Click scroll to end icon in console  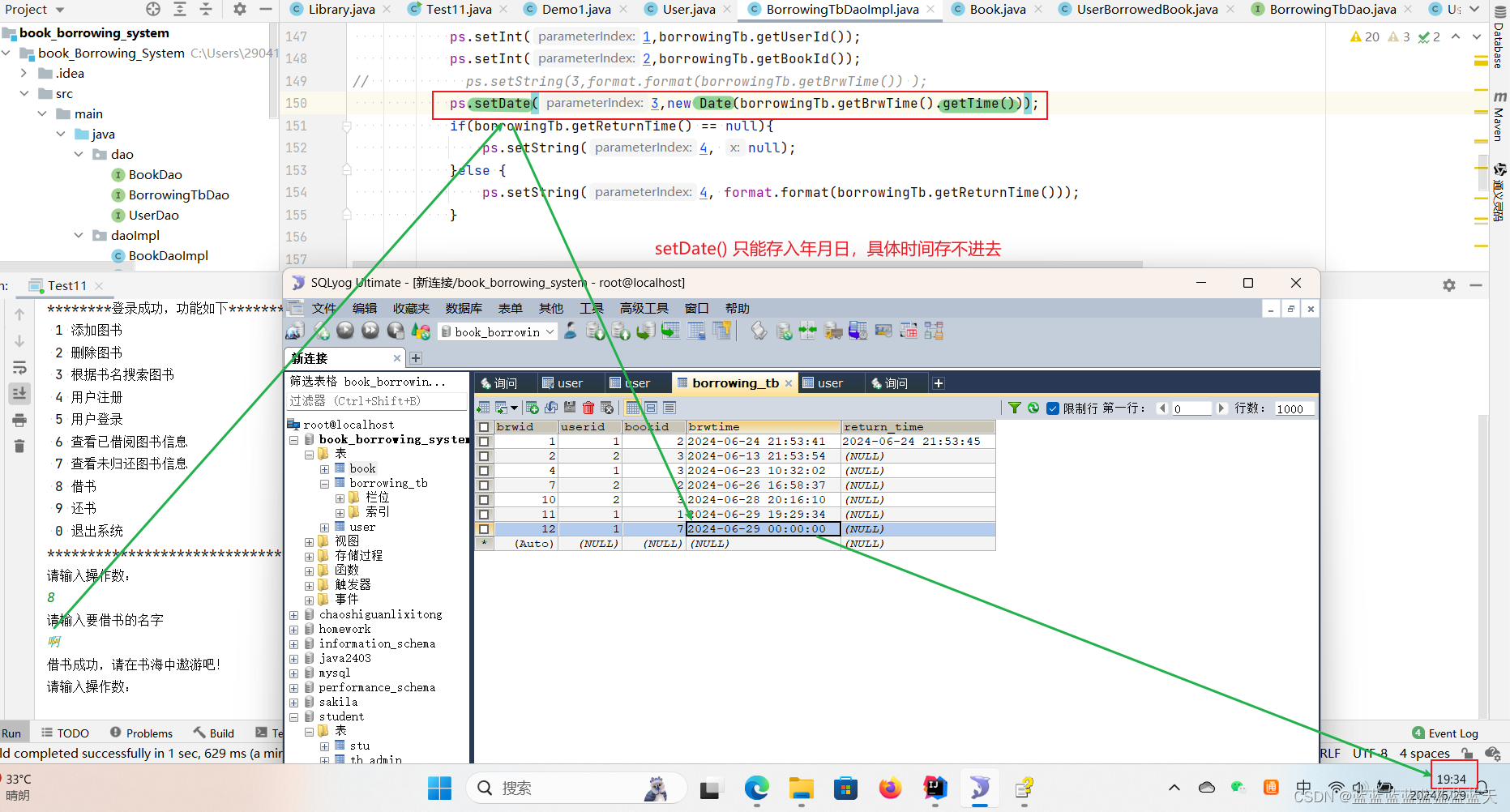click(19, 393)
